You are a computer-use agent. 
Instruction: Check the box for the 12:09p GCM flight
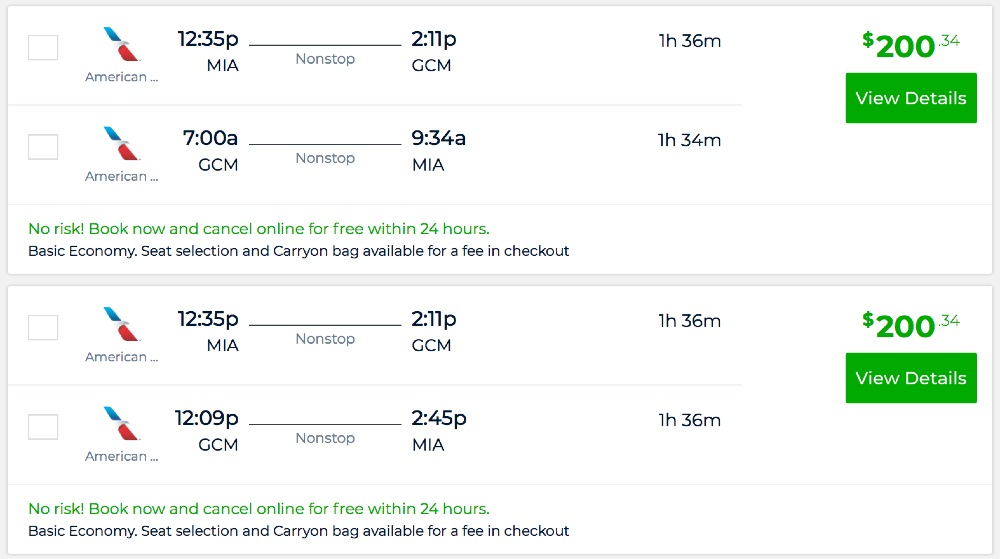tap(43, 427)
